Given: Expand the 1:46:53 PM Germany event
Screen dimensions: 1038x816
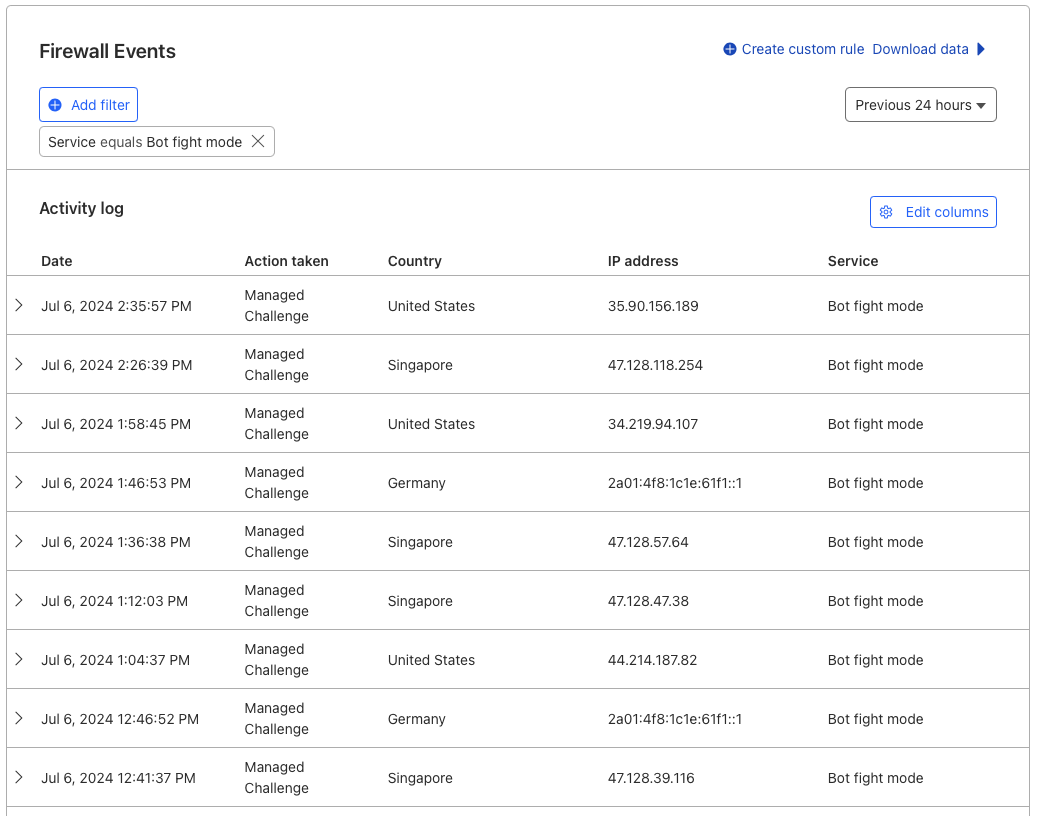Looking at the screenshot, I should coord(19,482).
